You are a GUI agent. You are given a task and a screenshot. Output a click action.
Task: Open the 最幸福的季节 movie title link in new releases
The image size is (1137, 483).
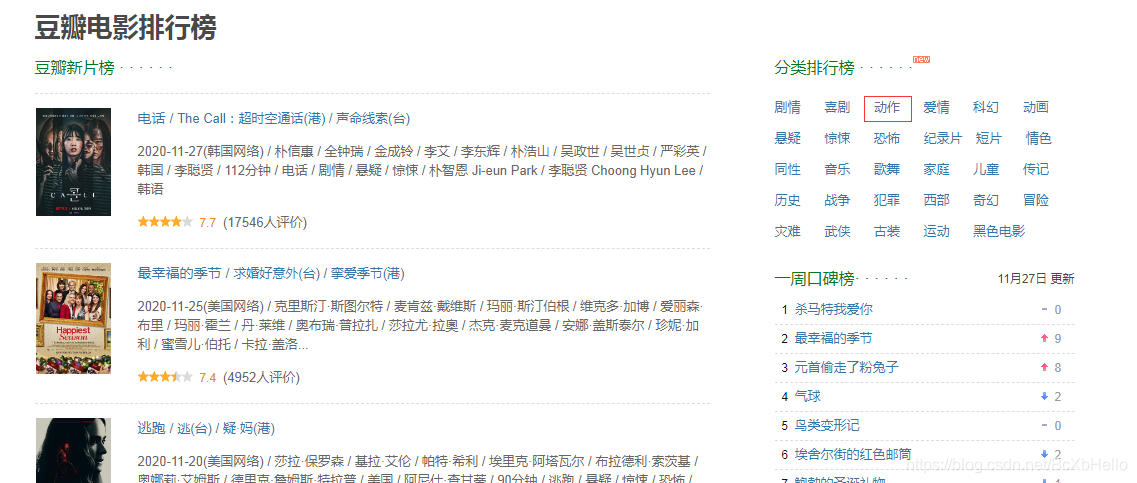[x=270, y=273]
